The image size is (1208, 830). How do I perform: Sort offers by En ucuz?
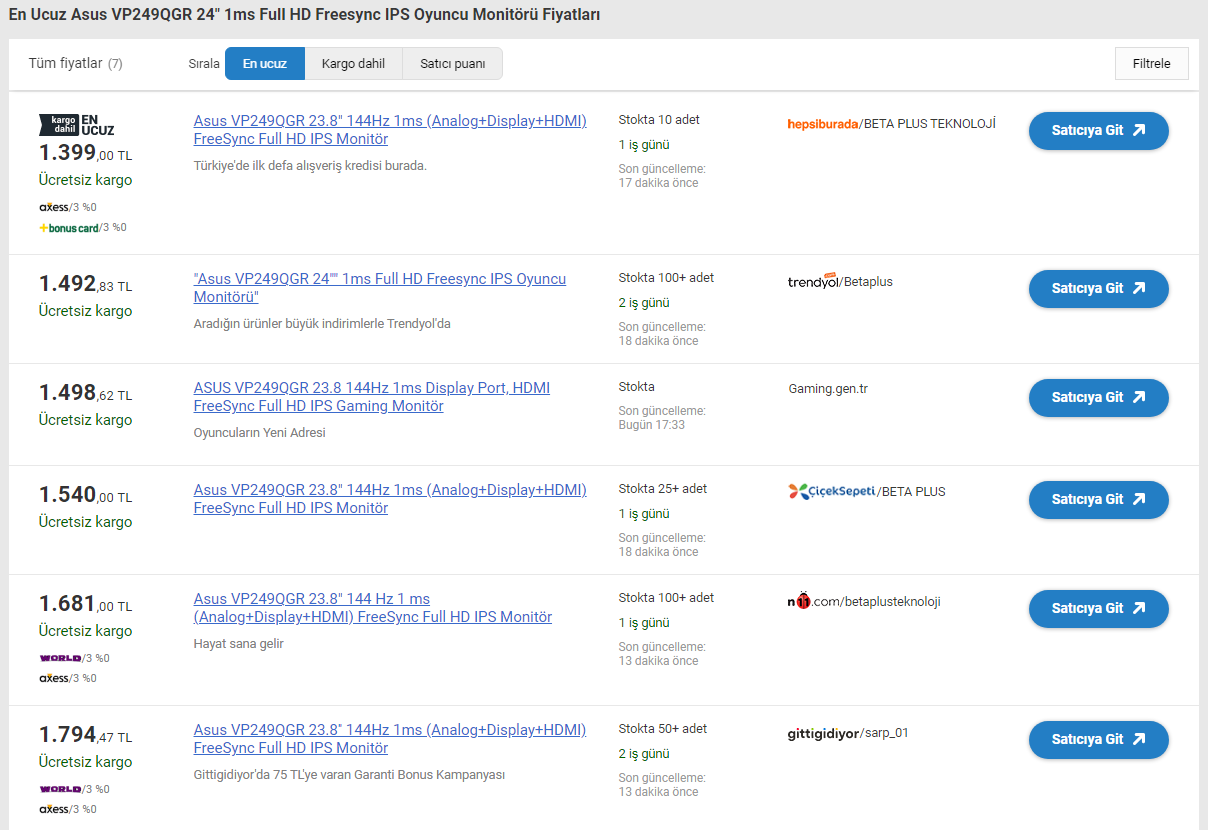click(264, 64)
